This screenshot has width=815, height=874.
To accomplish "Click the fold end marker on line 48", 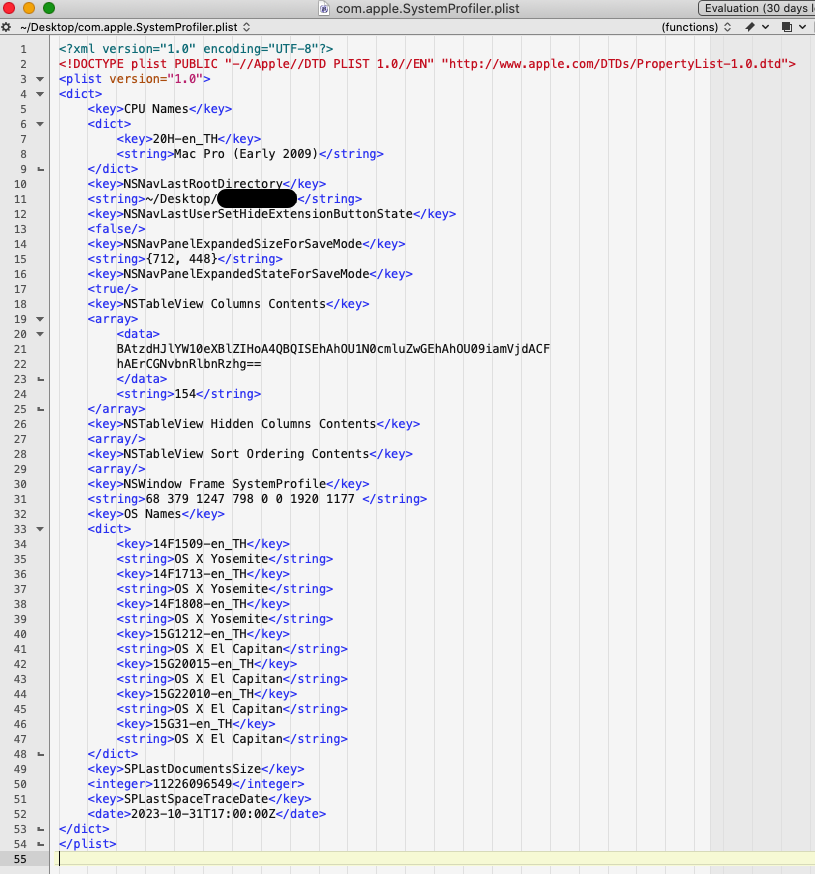I will 40,754.
